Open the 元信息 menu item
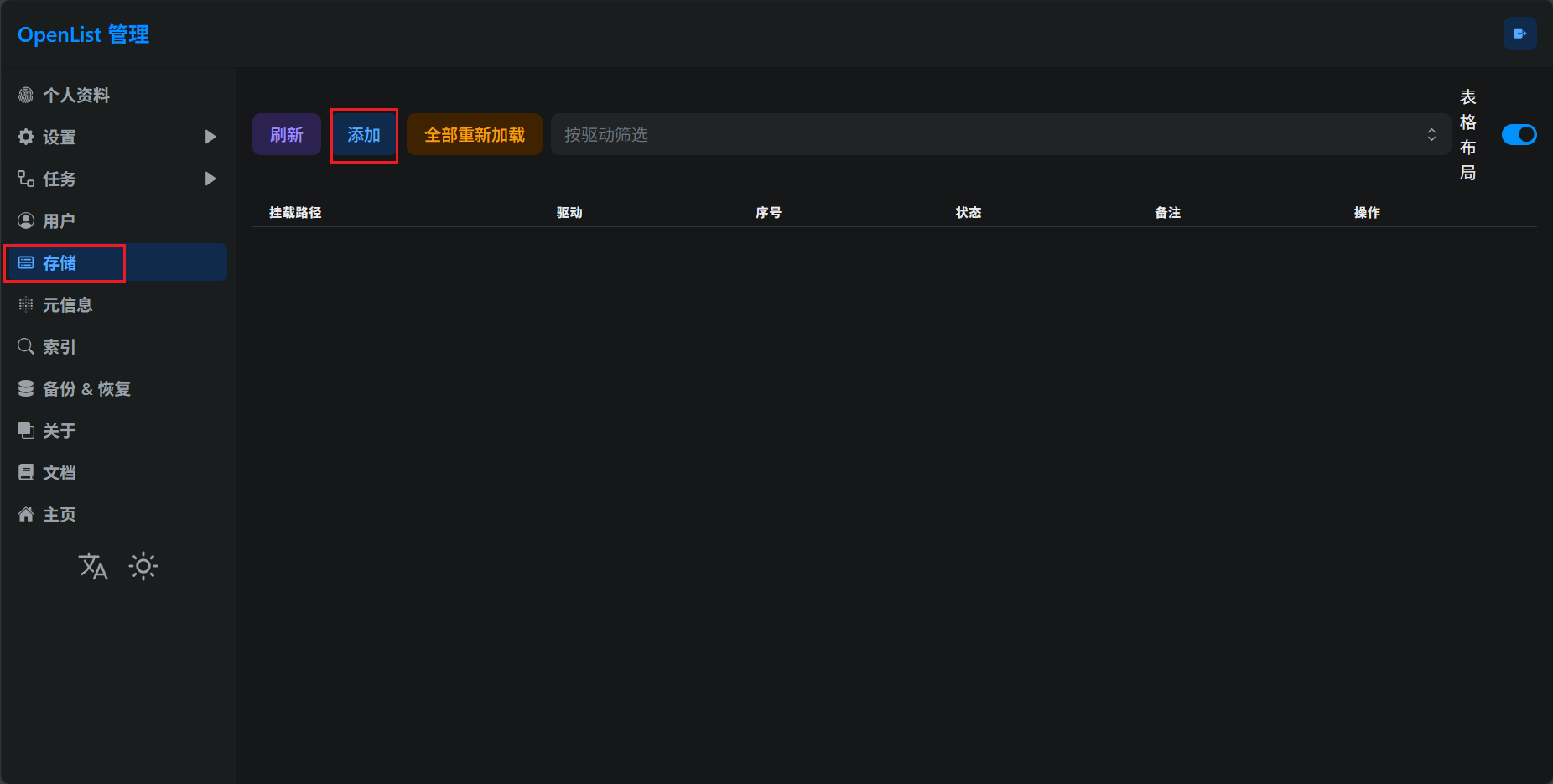This screenshot has height=784, width=1553. click(67, 305)
